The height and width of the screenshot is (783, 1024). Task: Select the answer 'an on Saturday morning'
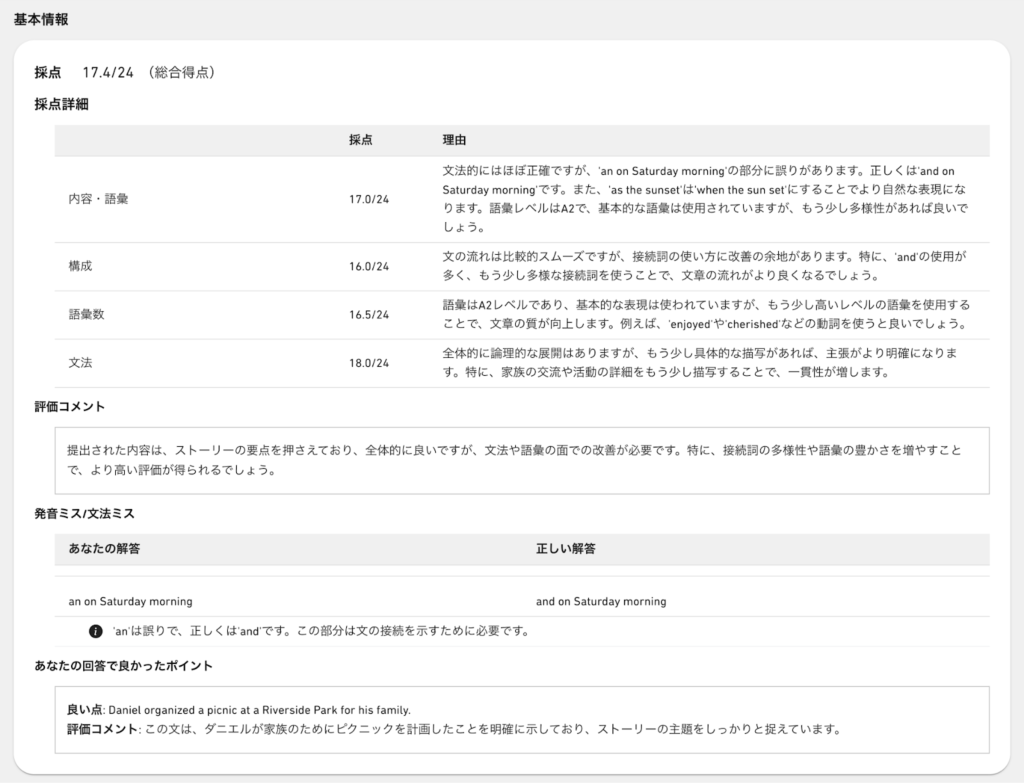(x=130, y=601)
